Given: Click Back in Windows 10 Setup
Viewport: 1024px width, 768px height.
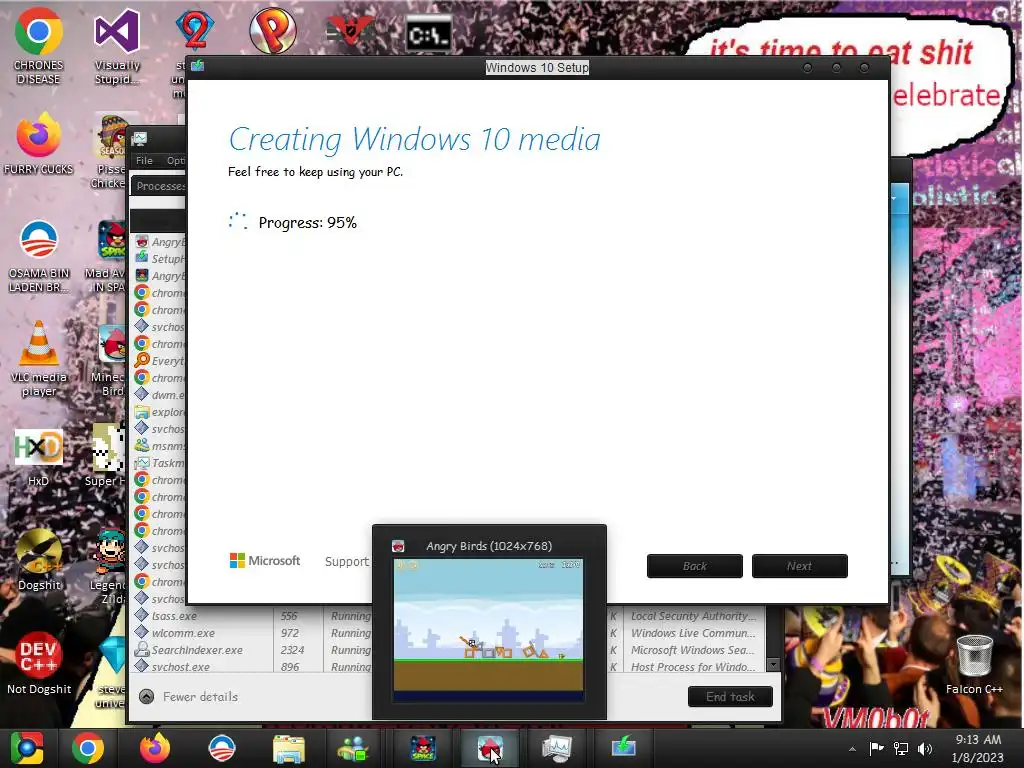Looking at the screenshot, I should [x=695, y=566].
